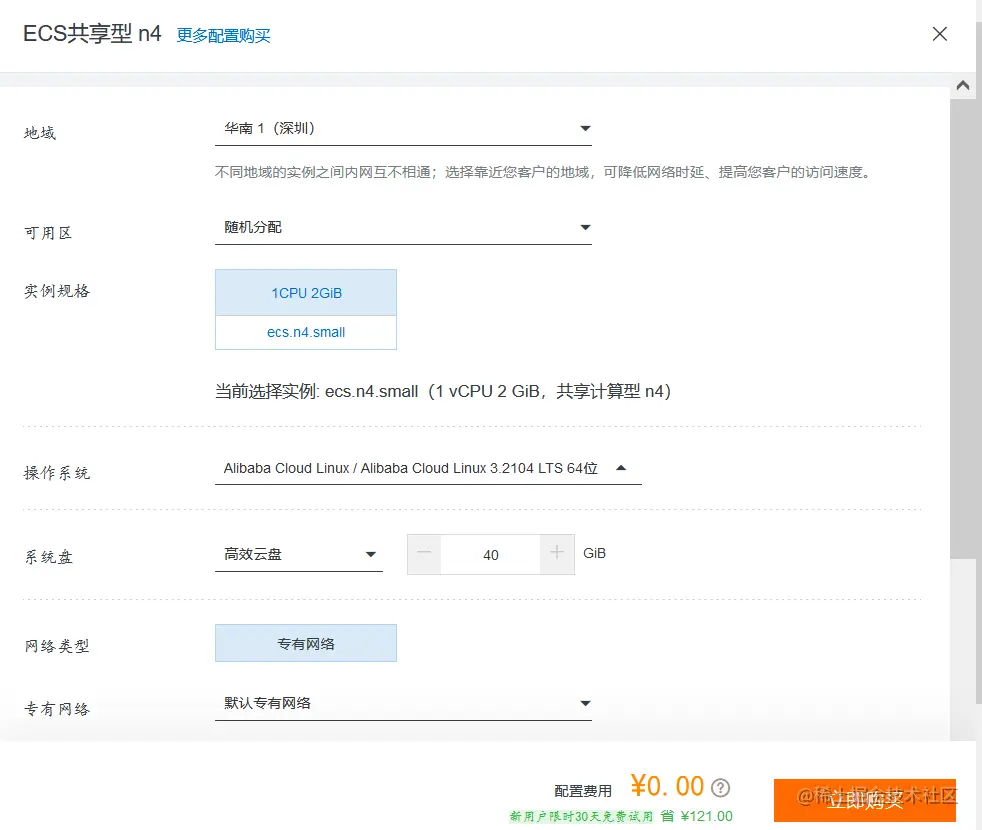Open the 地域 region dropdown 华南1（深圳）
This screenshot has width=982, height=830.
pyautogui.click(x=404, y=128)
